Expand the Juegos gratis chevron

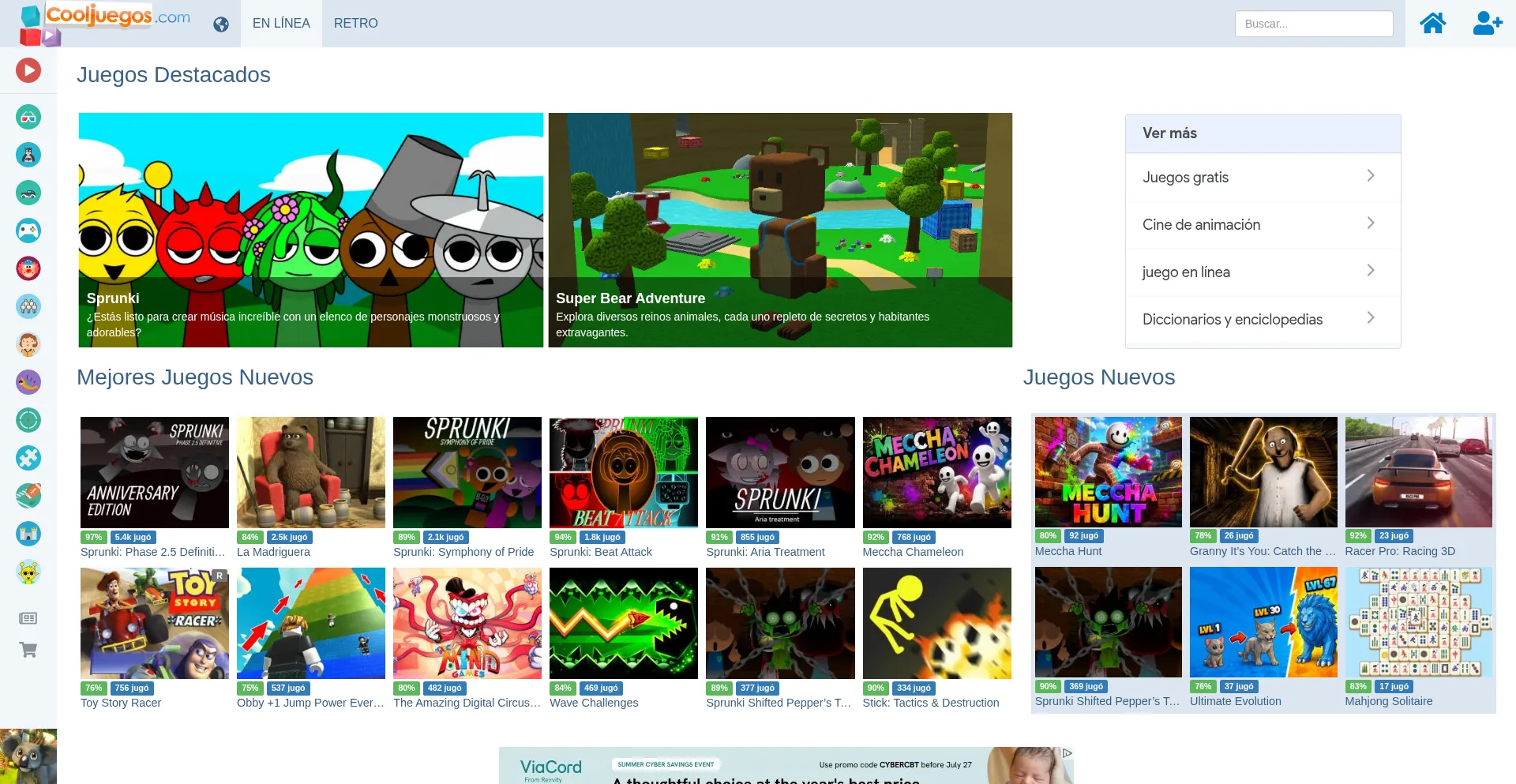[1371, 175]
